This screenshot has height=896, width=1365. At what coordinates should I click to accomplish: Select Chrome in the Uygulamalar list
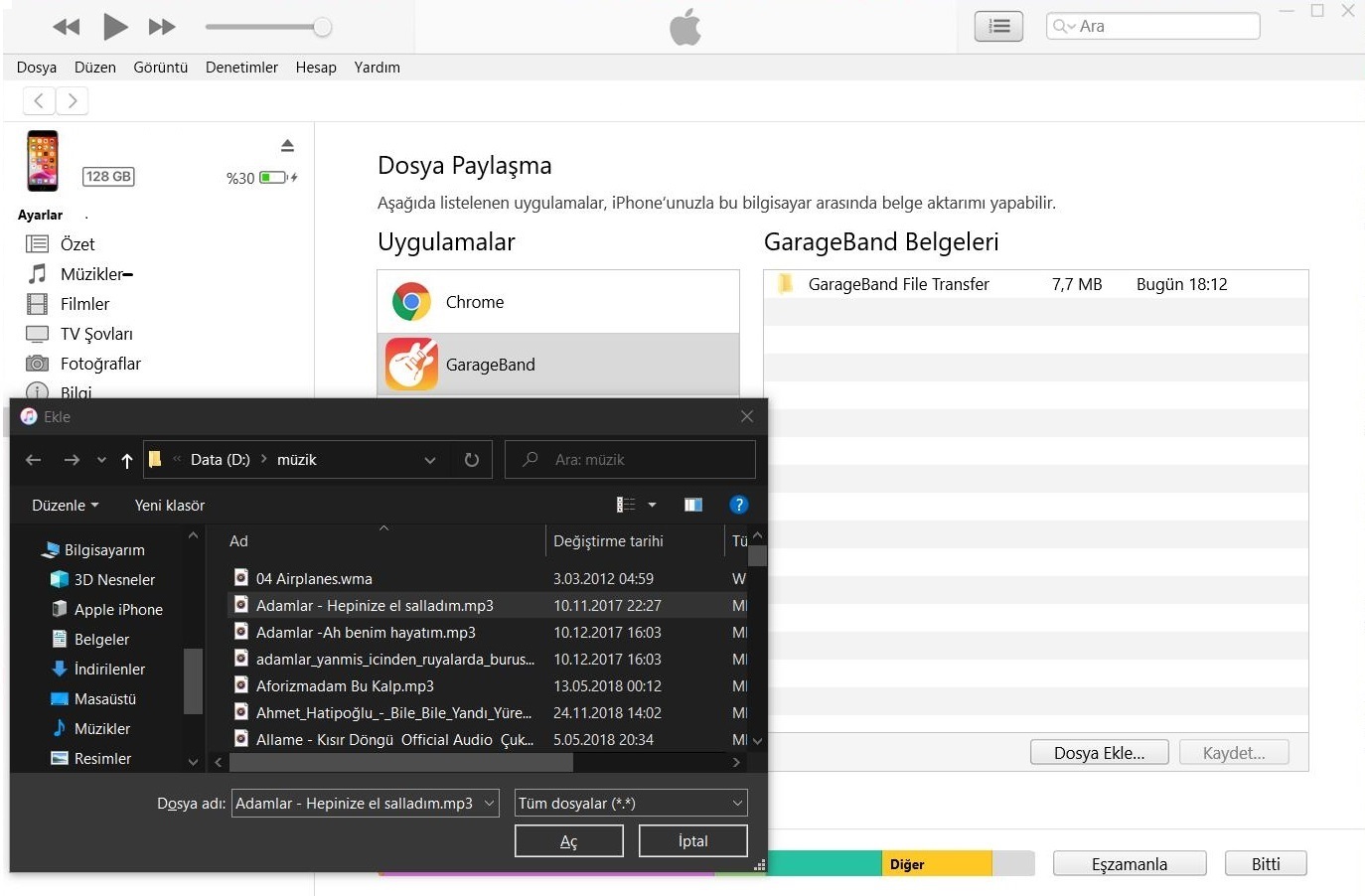pos(474,302)
